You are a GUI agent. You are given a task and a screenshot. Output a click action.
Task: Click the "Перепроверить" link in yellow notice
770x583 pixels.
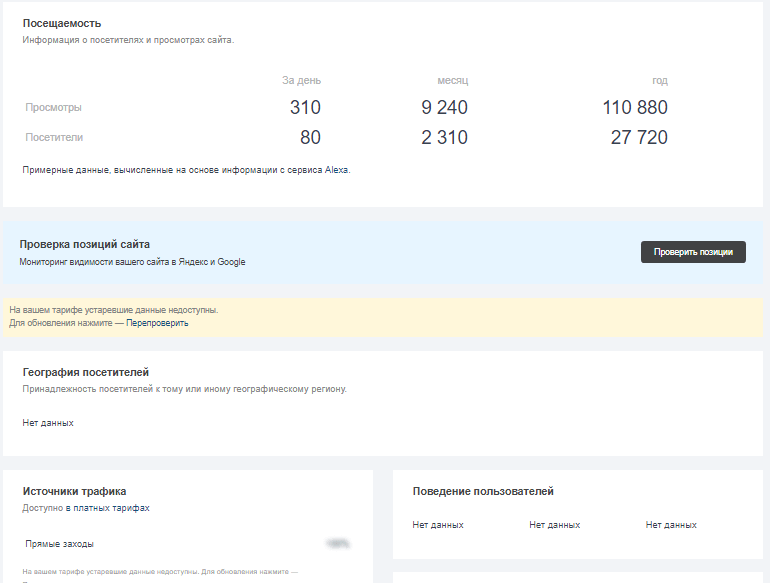[157, 323]
